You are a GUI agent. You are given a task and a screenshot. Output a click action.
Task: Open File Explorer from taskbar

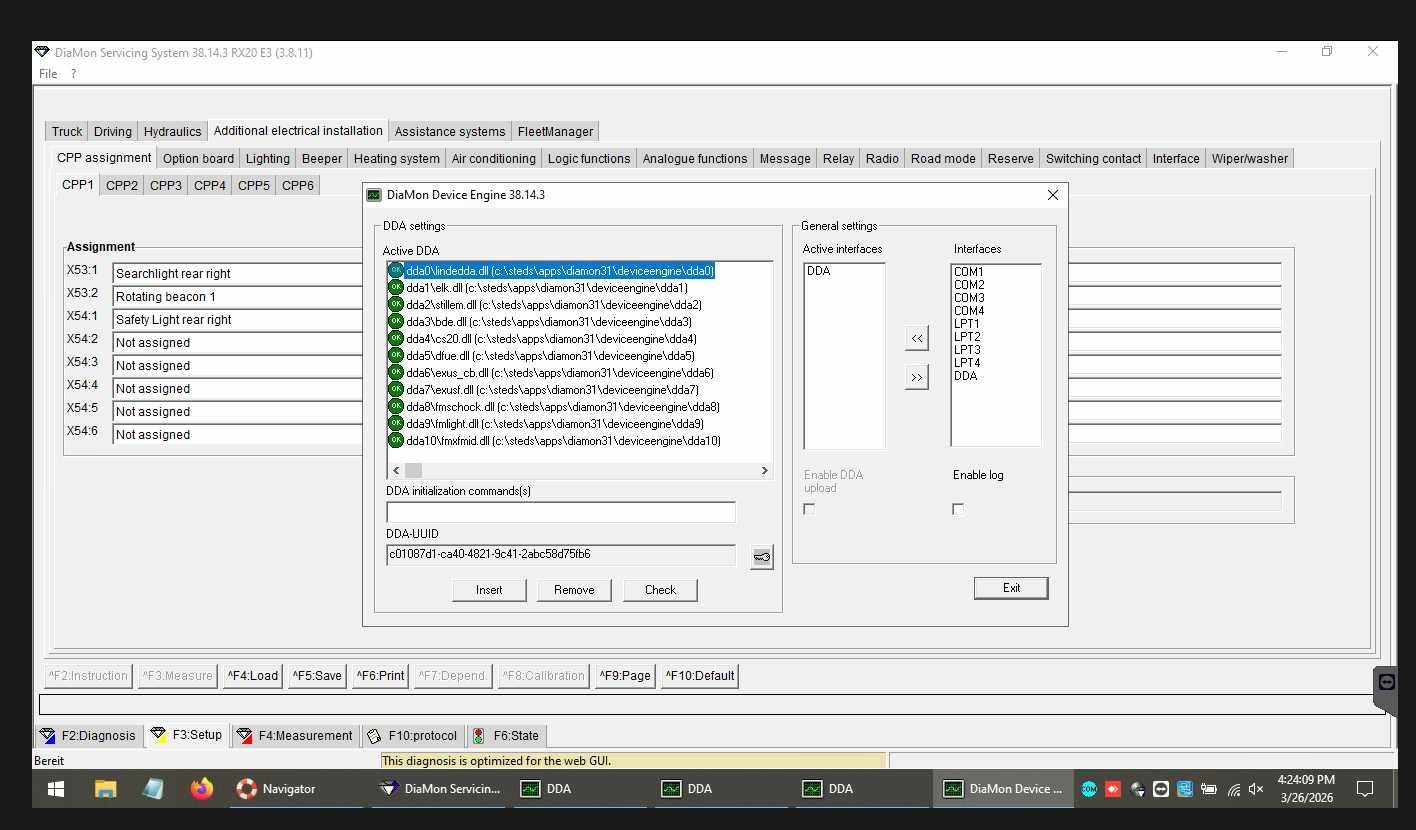(x=105, y=789)
